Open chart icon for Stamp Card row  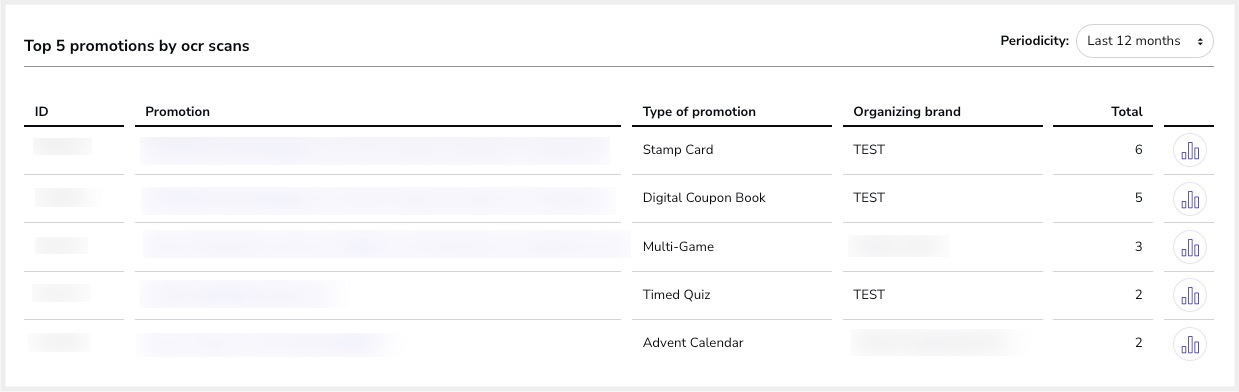1190,151
